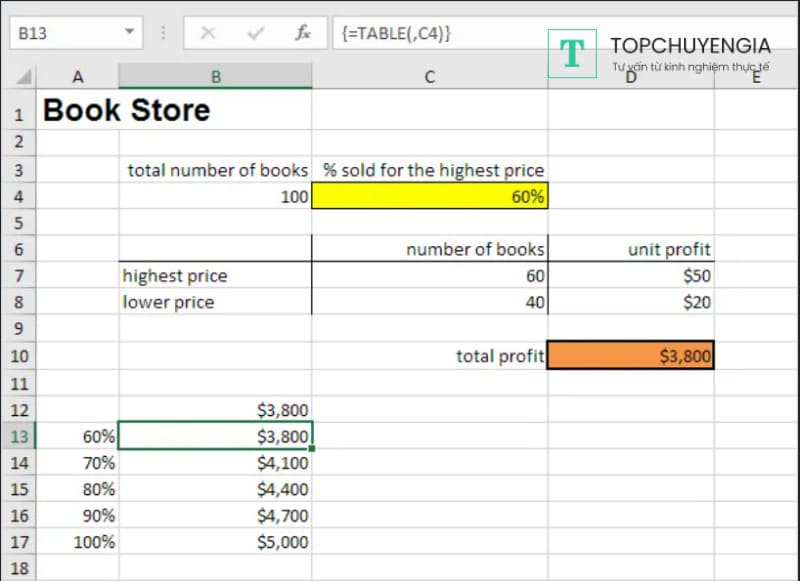Select row 4 header
This screenshot has height=581, width=800.
pos(19,197)
